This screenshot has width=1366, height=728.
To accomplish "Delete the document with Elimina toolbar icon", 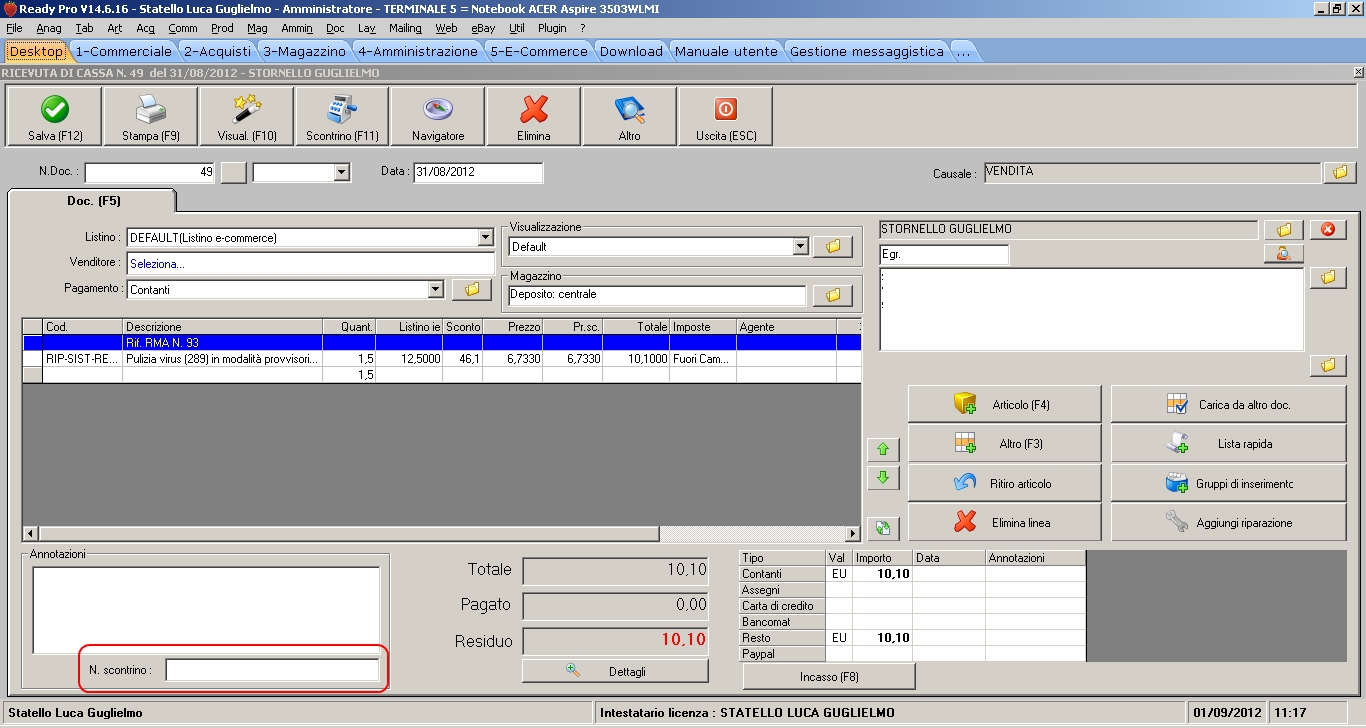I will (534, 116).
